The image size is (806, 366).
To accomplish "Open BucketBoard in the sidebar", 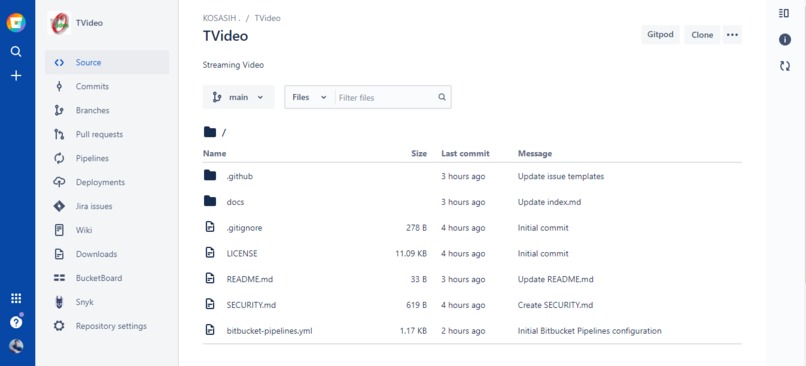I will 107,278.
